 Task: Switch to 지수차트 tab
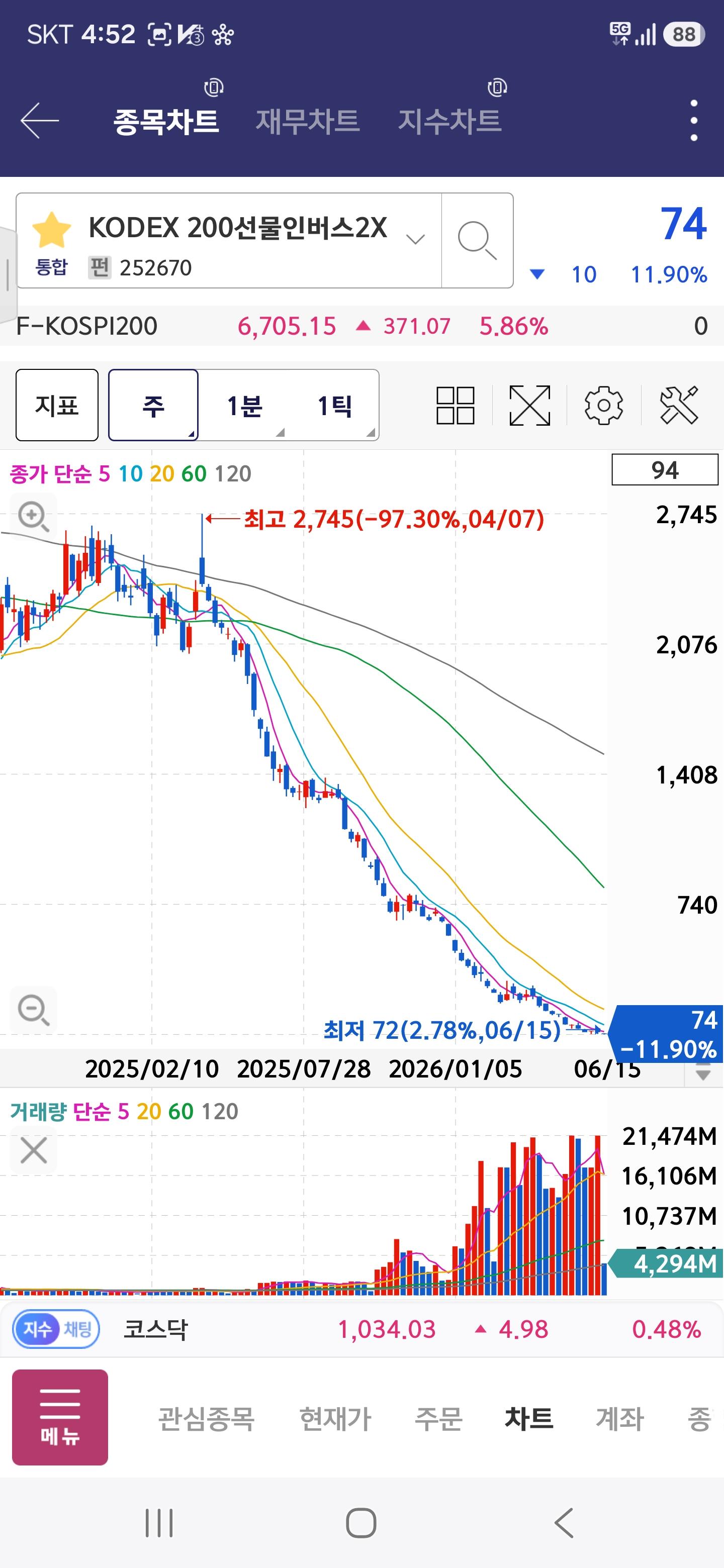tap(449, 120)
